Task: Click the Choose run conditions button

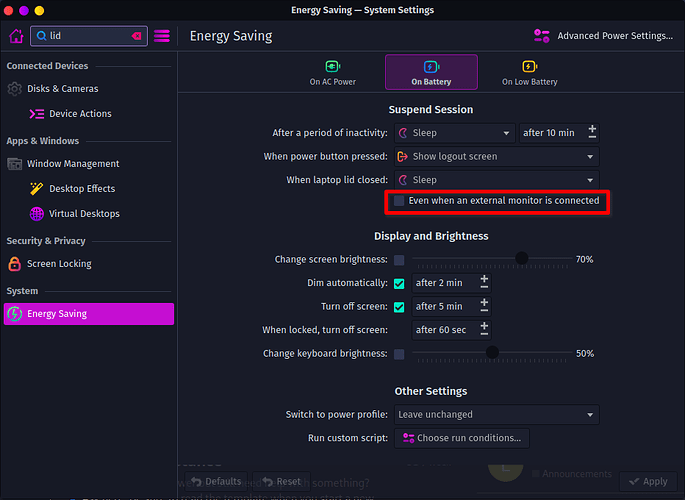Action: (x=461, y=438)
